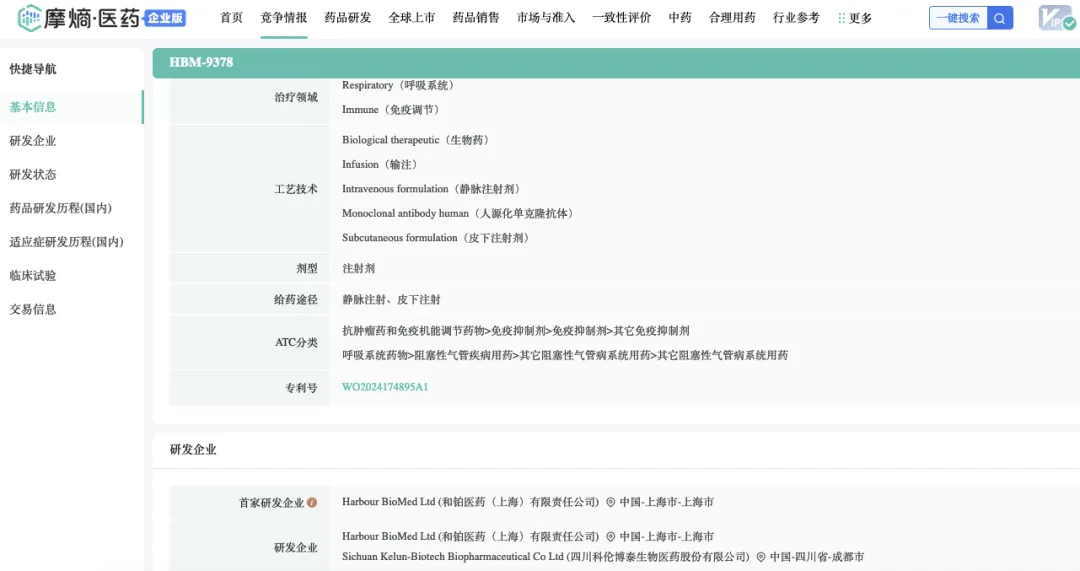Click the 摩熵医药 logo
1080x571 pixels.
pos(78,18)
